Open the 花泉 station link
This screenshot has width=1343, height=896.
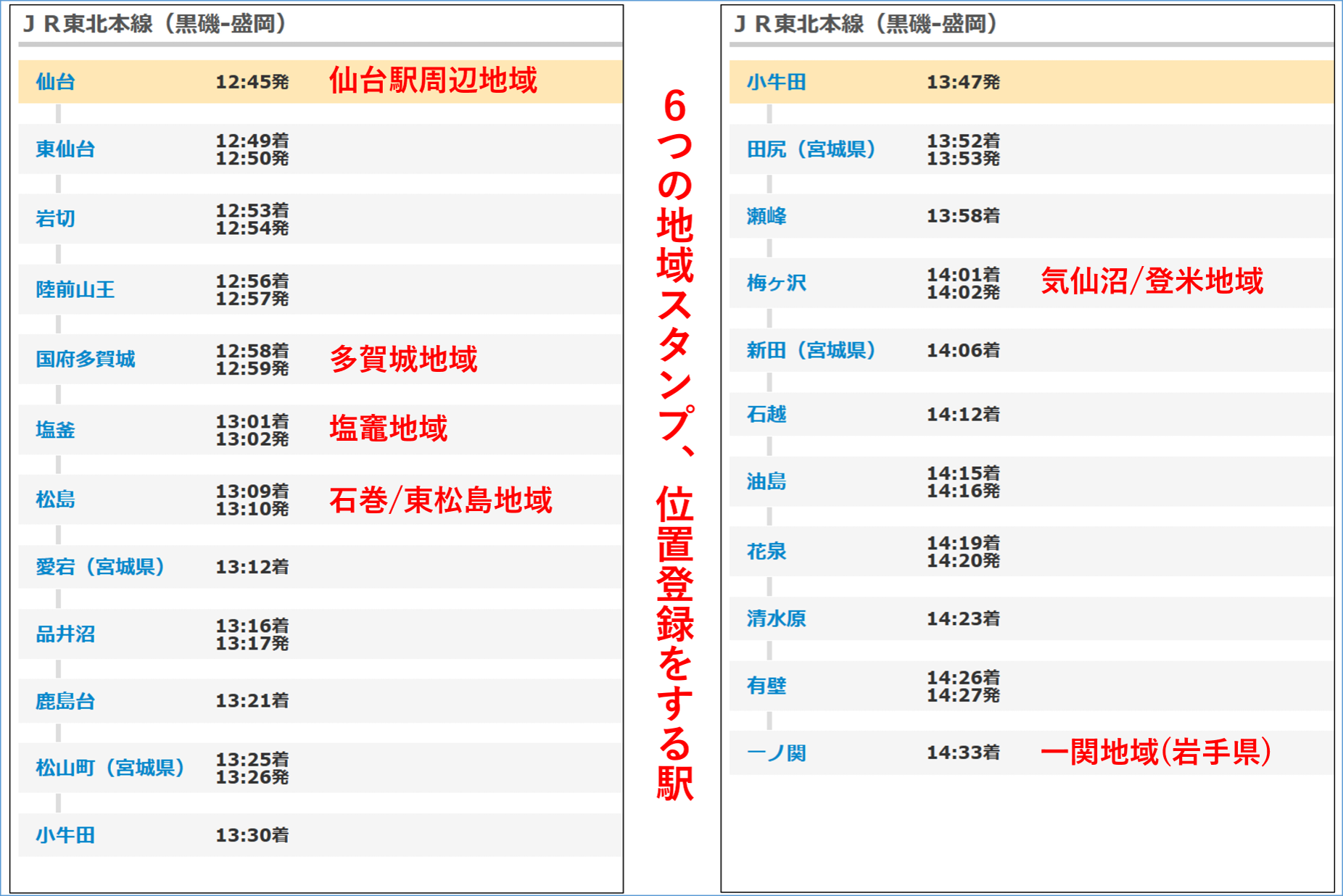pyautogui.click(x=766, y=552)
